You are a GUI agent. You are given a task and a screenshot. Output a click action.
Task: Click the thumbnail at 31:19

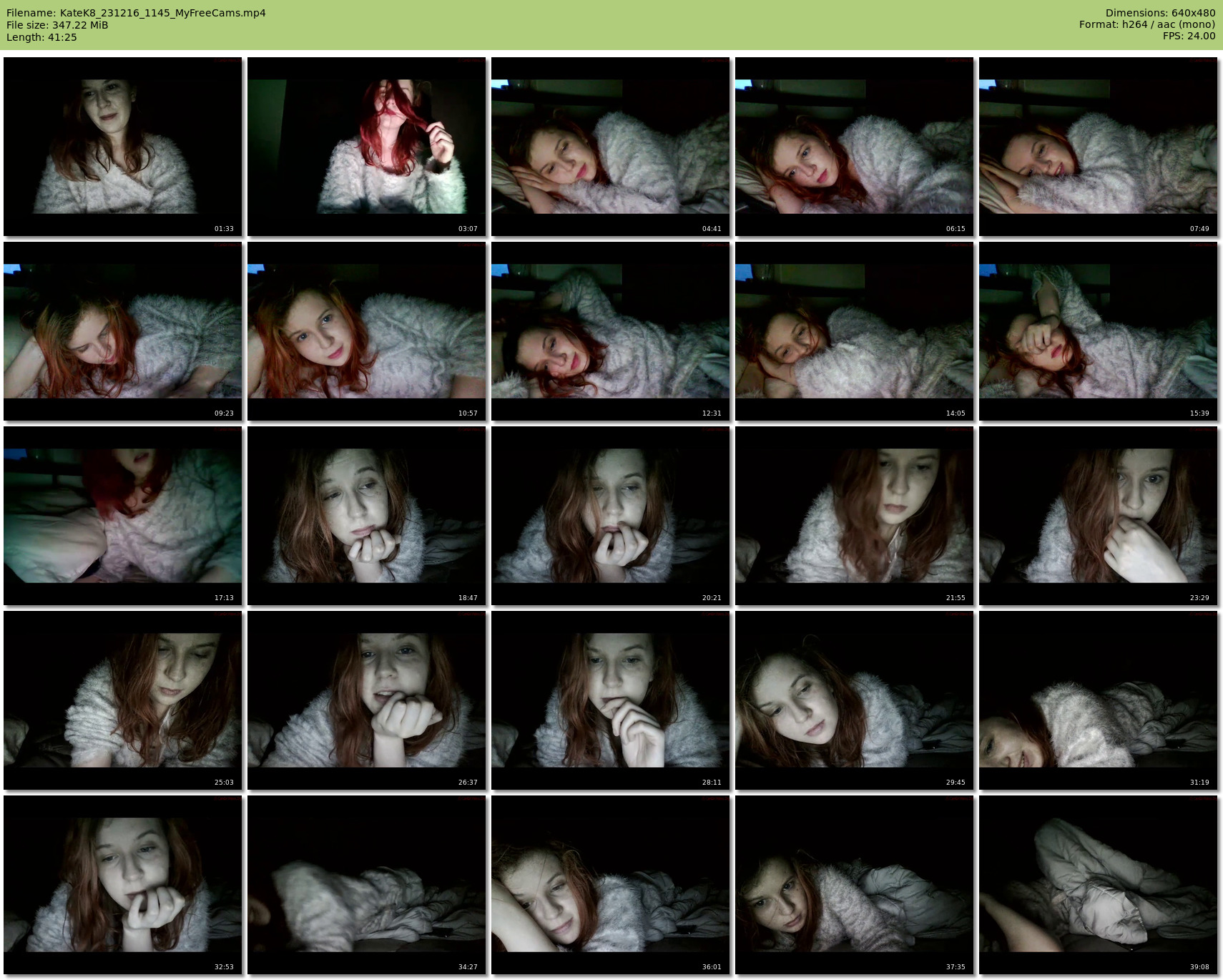point(1098,700)
